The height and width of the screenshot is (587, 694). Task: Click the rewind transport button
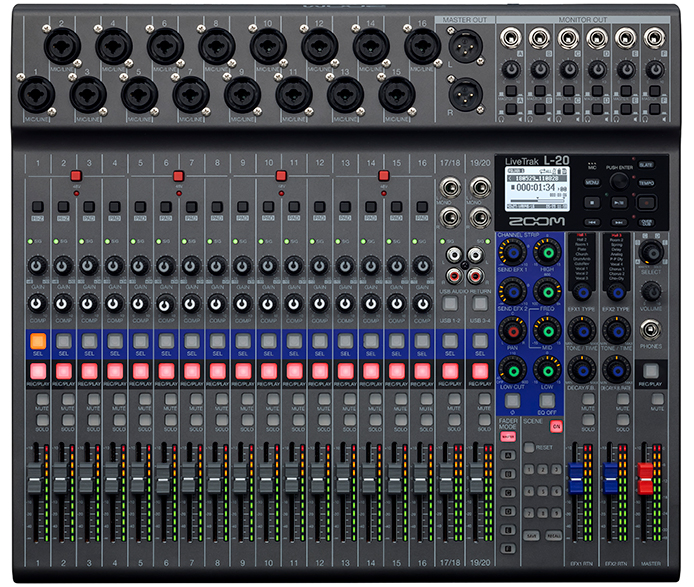pyautogui.click(x=592, y=222)
